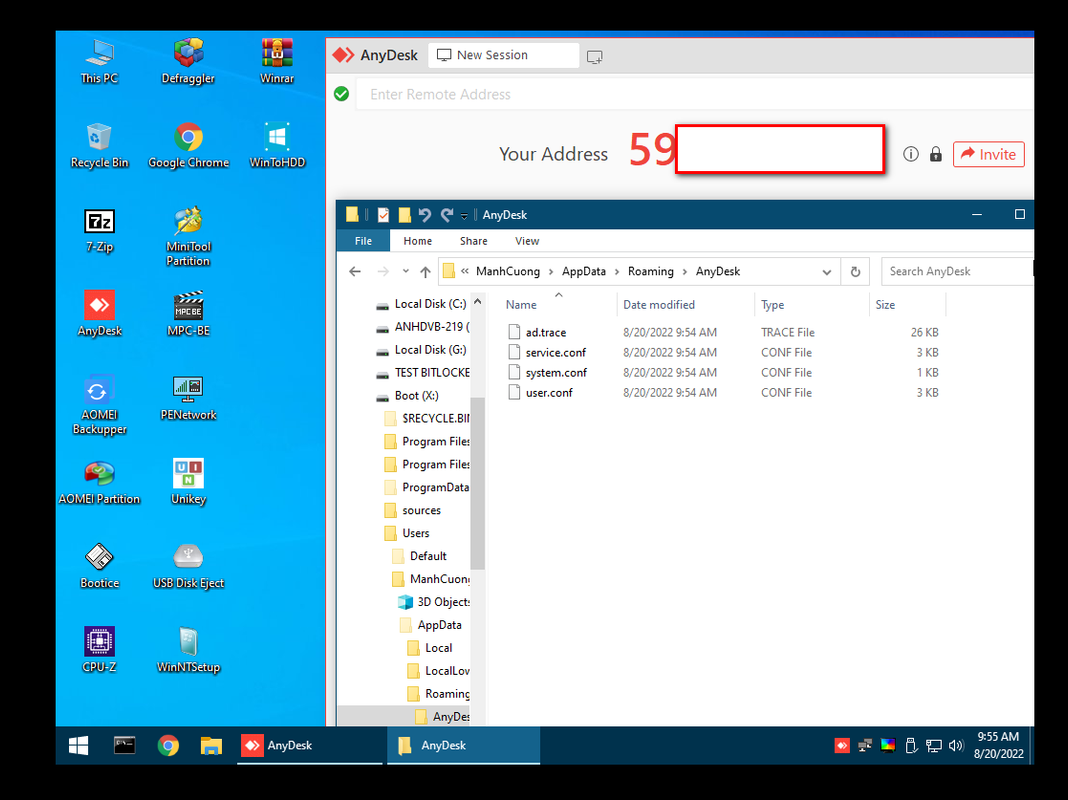This screenshot has height=800, width=1068.
Task: Launch AOMEI Partition shortcut
Action: (x=99, y=483)
